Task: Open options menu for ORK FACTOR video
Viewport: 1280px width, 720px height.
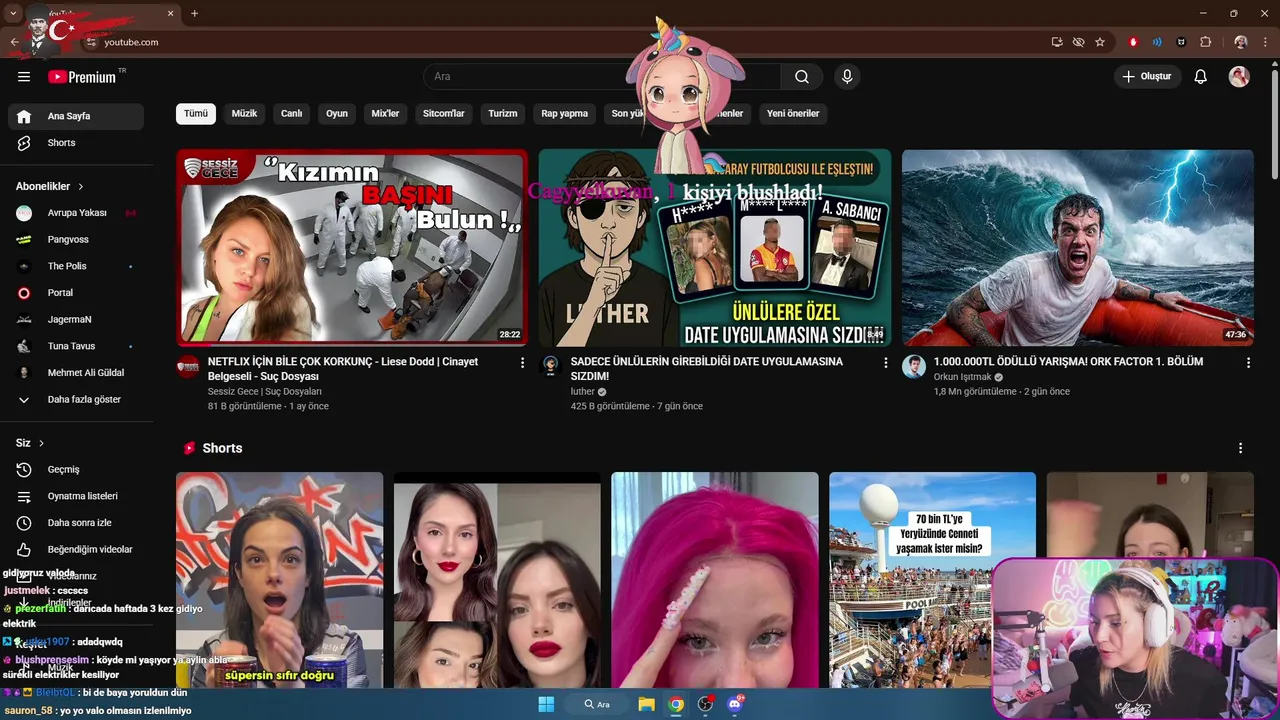Action: pyautogui.click(x=1248, y=363)
